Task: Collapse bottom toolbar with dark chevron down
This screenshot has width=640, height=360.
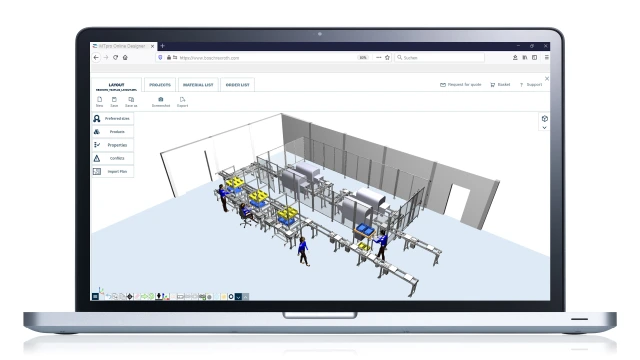Action: coord(238,297)
